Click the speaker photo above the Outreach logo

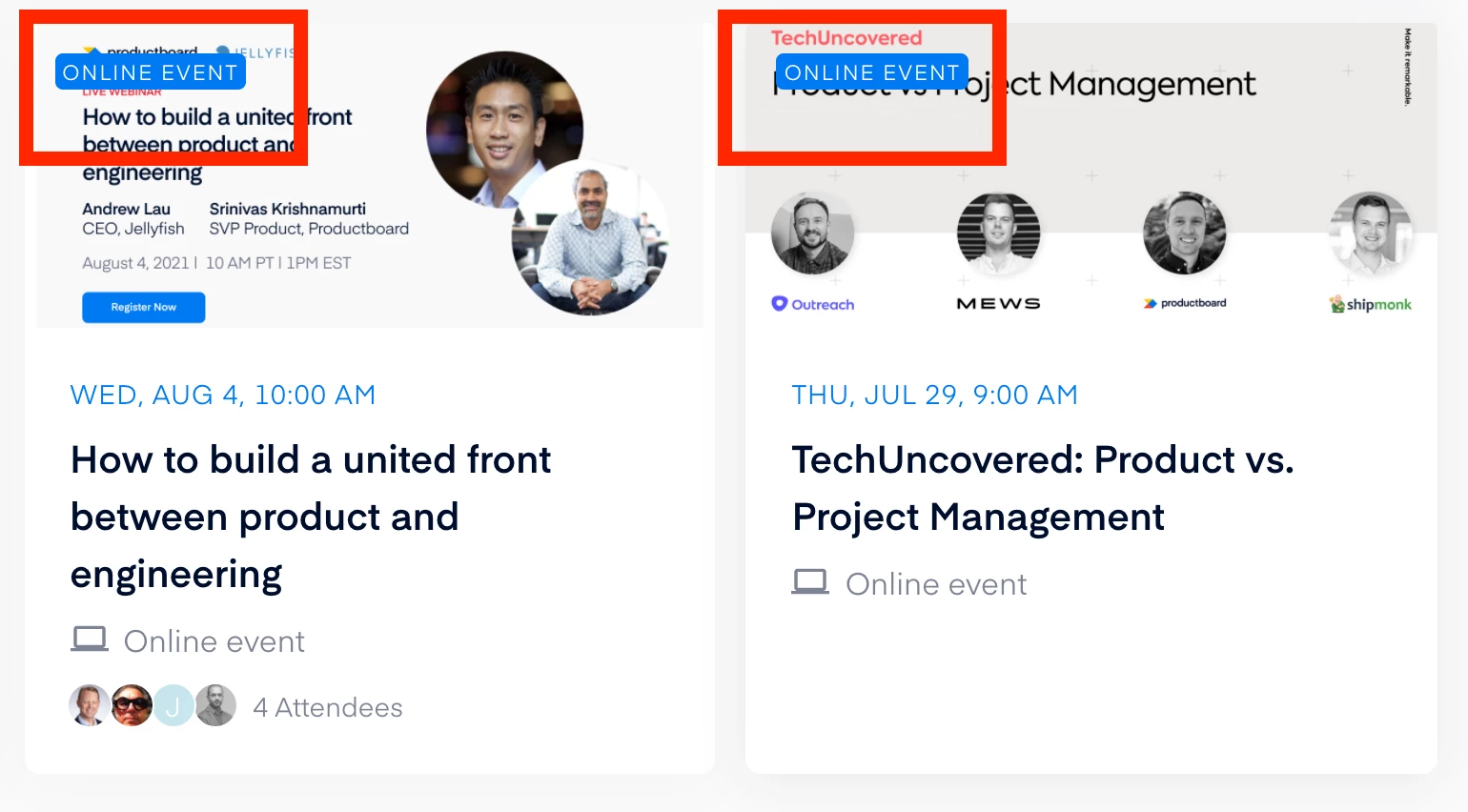tap(812, 233)
